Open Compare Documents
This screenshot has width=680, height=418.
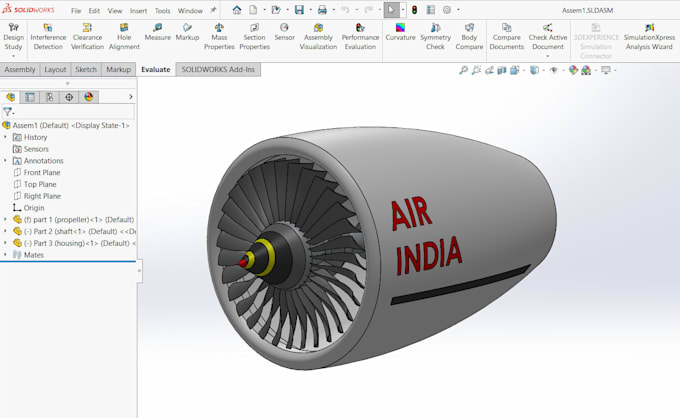pyautogui.click(x=507, y=37)
